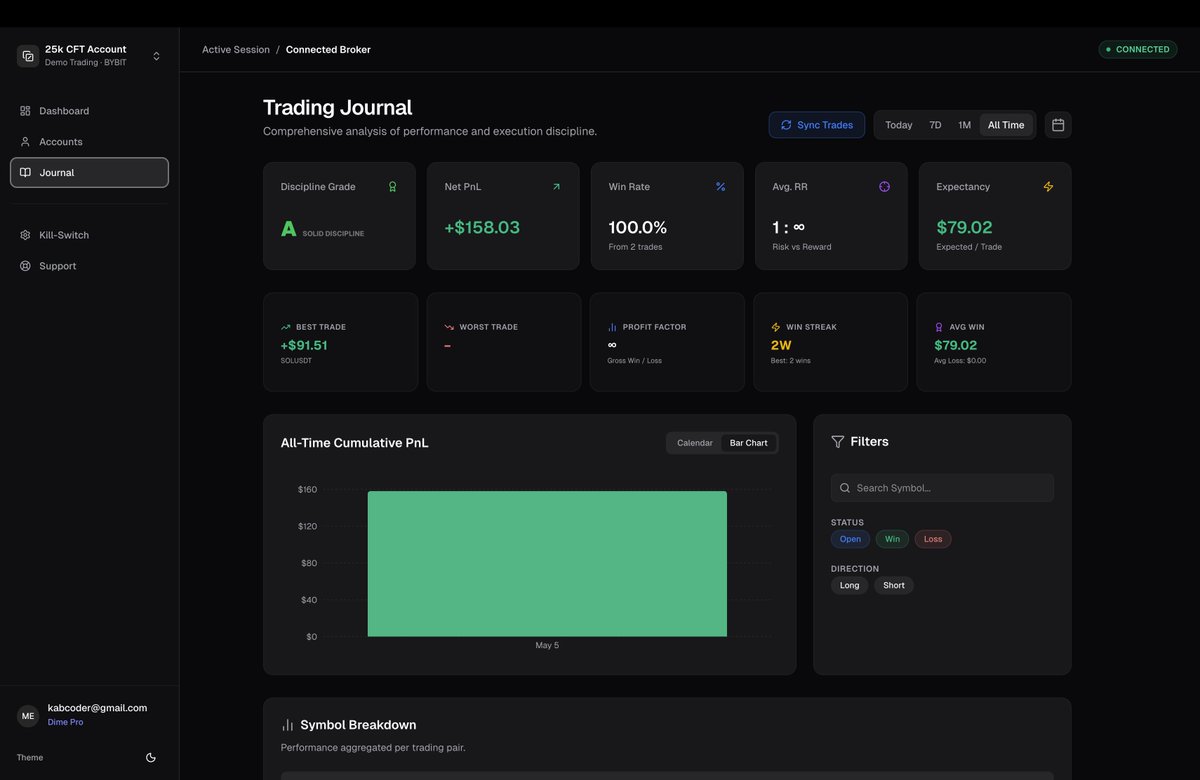Image resolution: width=1200 pixels, height=780 pixels.
Task: Click the Win Streak lightning icon
Action: click(x=776, y=327)
